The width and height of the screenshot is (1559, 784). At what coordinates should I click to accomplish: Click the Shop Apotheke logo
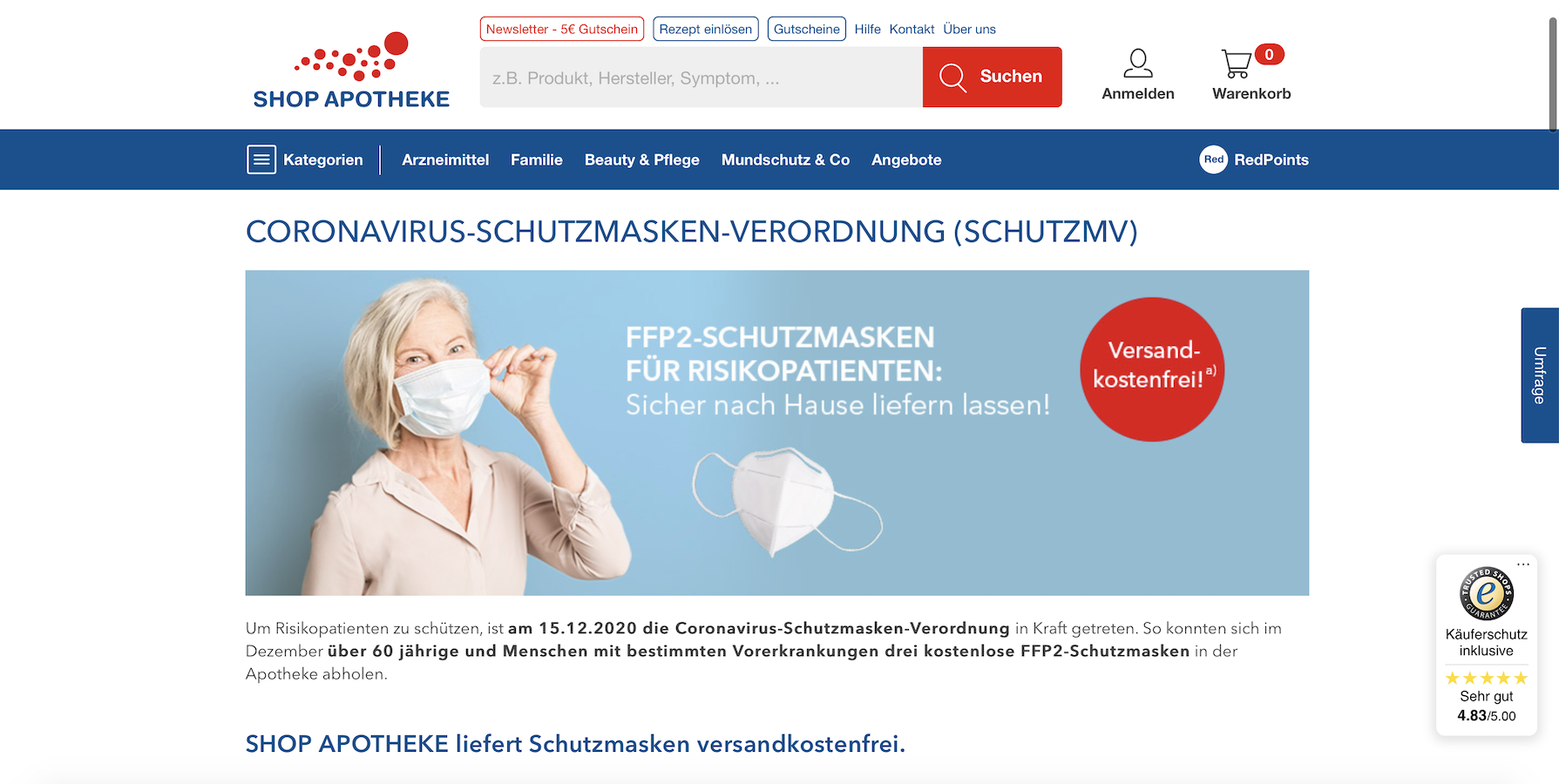pyautogui.click(x=351, y=71)
